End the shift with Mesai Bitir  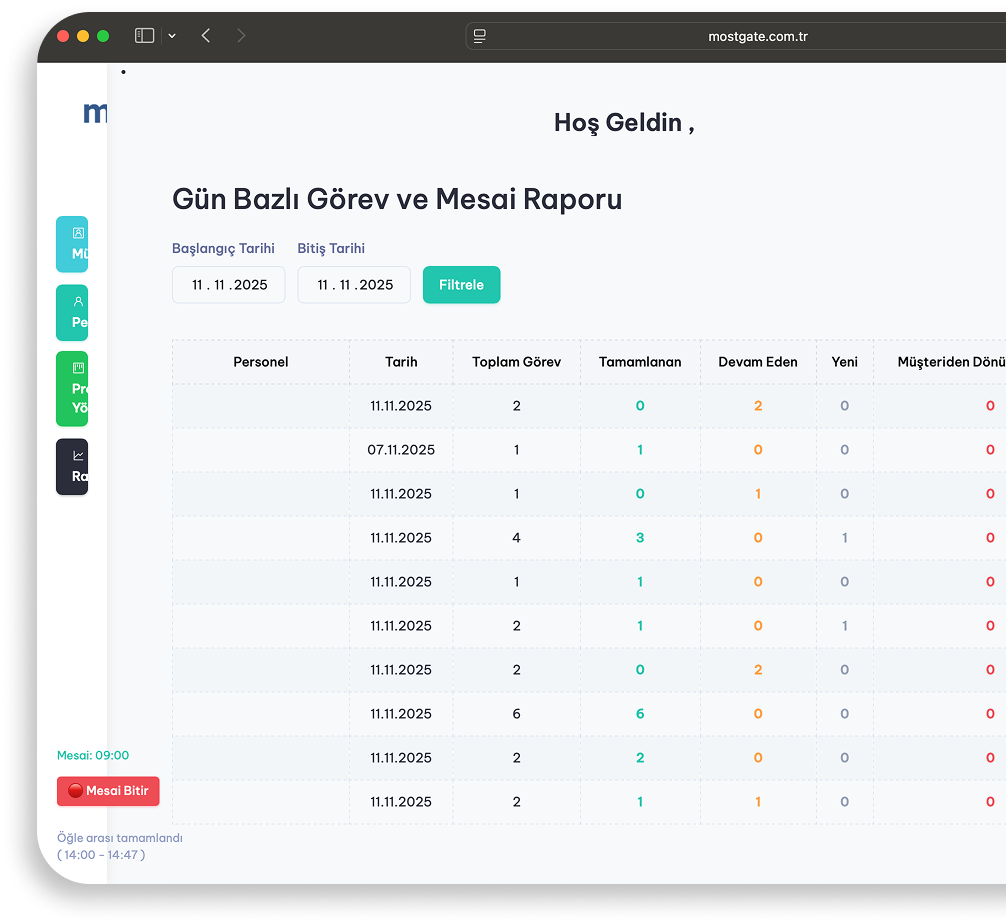pyautogui.click(x=108, y=791)
